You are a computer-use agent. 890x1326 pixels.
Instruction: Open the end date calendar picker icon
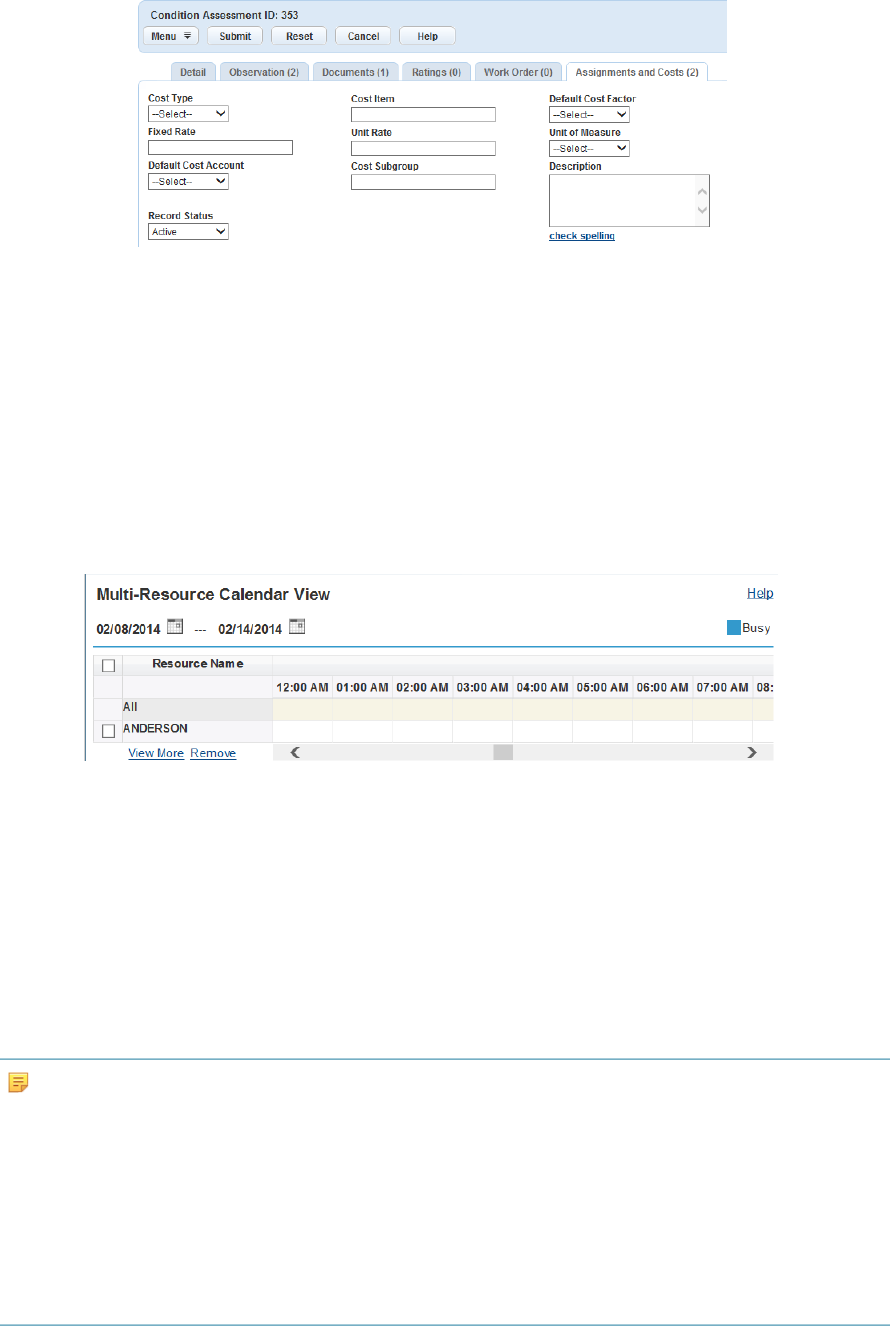point(297,627)
